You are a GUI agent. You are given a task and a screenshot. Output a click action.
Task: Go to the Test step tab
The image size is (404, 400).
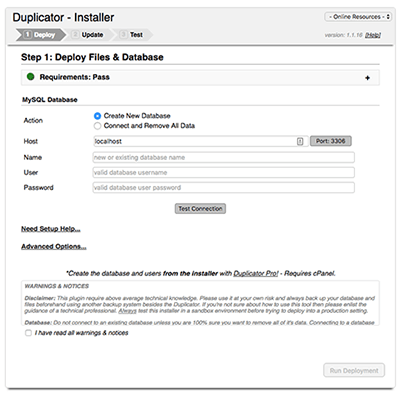click(x=132, y=35)
